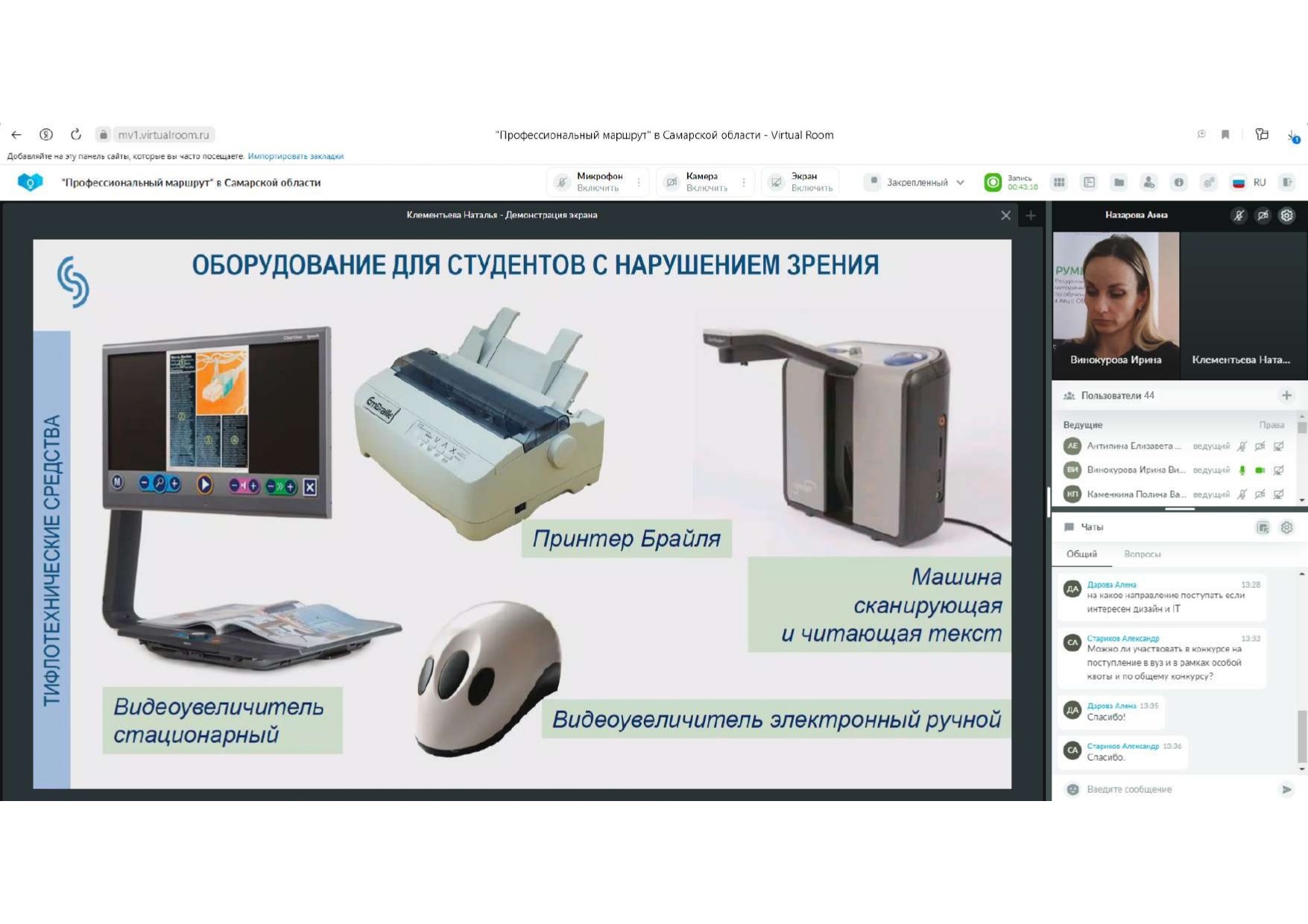Open the files folder icon in toolbar

1119,183
